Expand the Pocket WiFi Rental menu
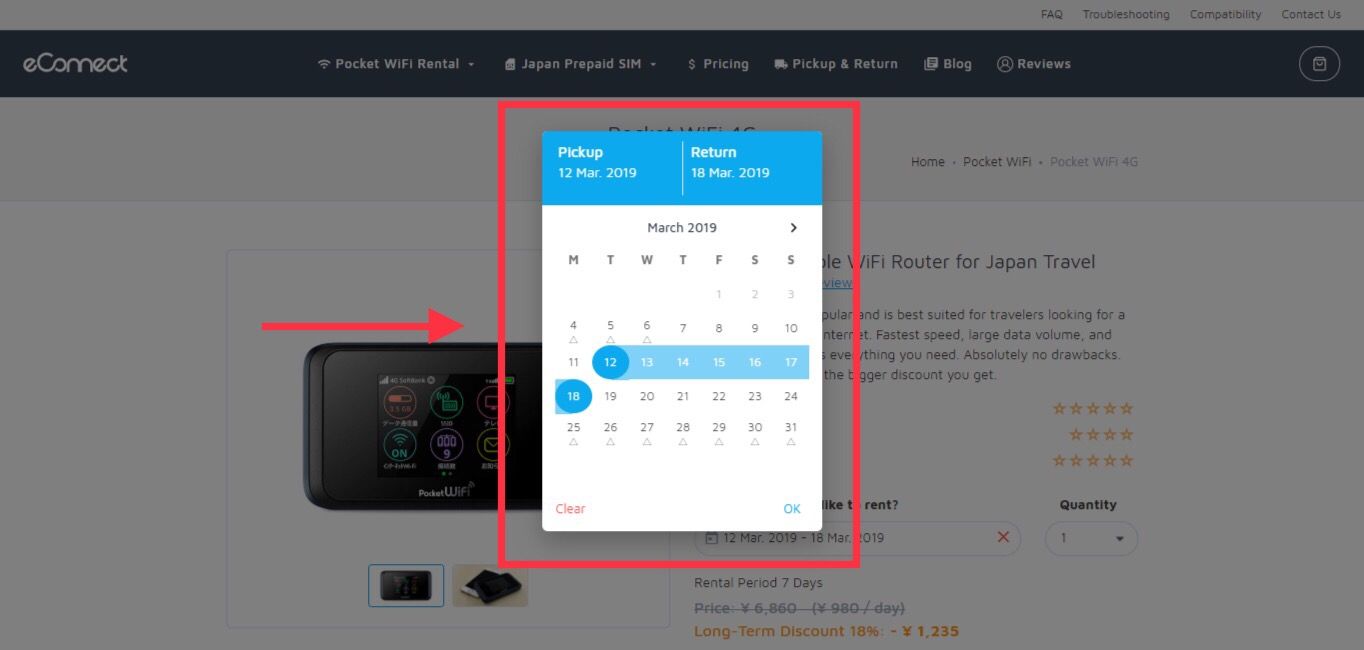 point(396,64)
